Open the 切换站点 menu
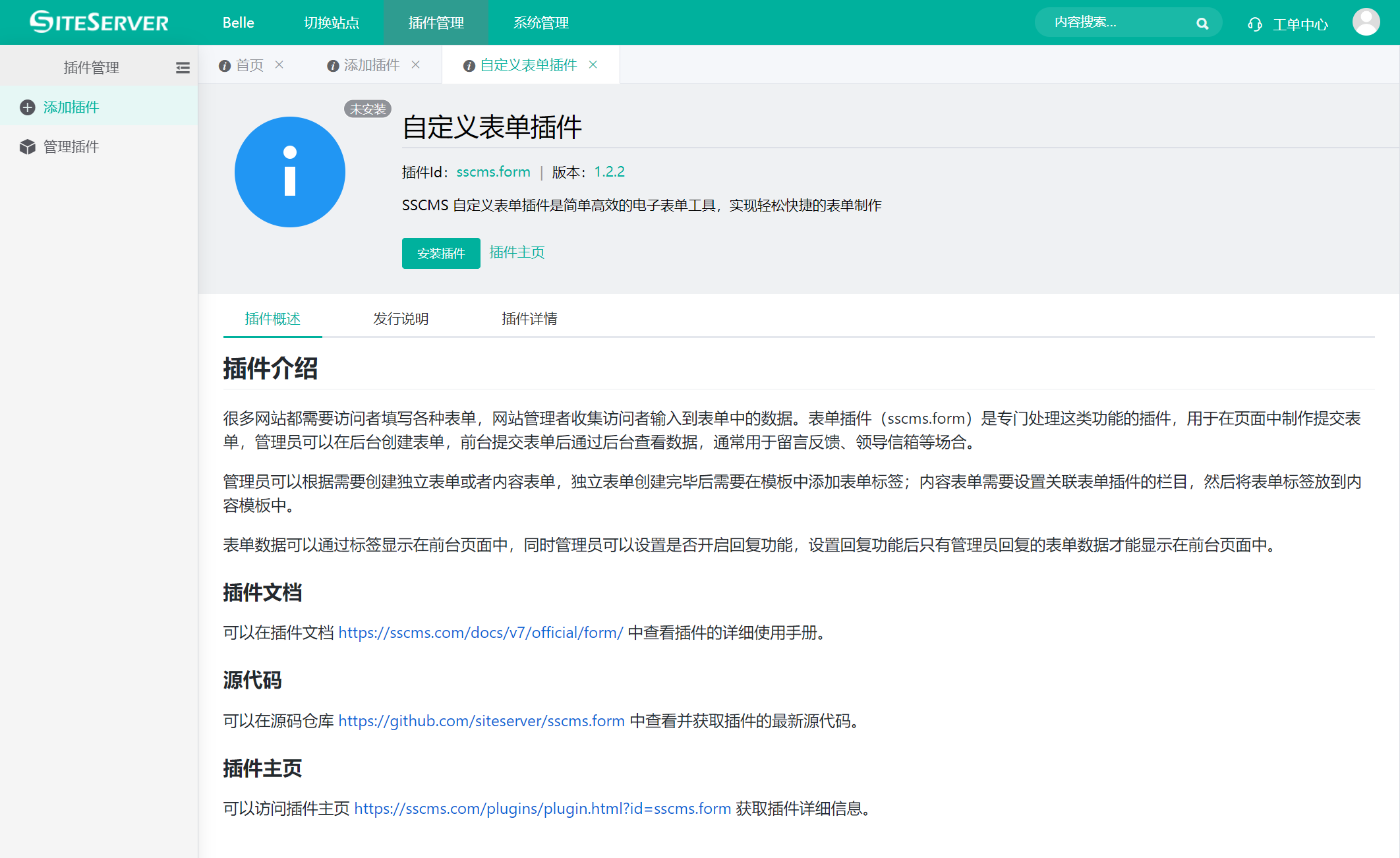Viewport: 1400px width, 858px height. pyautogui.click(x=332, y=23)
